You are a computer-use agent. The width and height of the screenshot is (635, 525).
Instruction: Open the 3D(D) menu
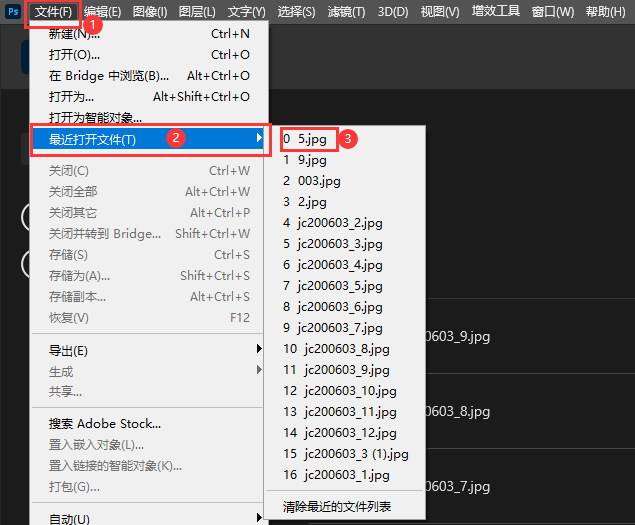[393, 12]
